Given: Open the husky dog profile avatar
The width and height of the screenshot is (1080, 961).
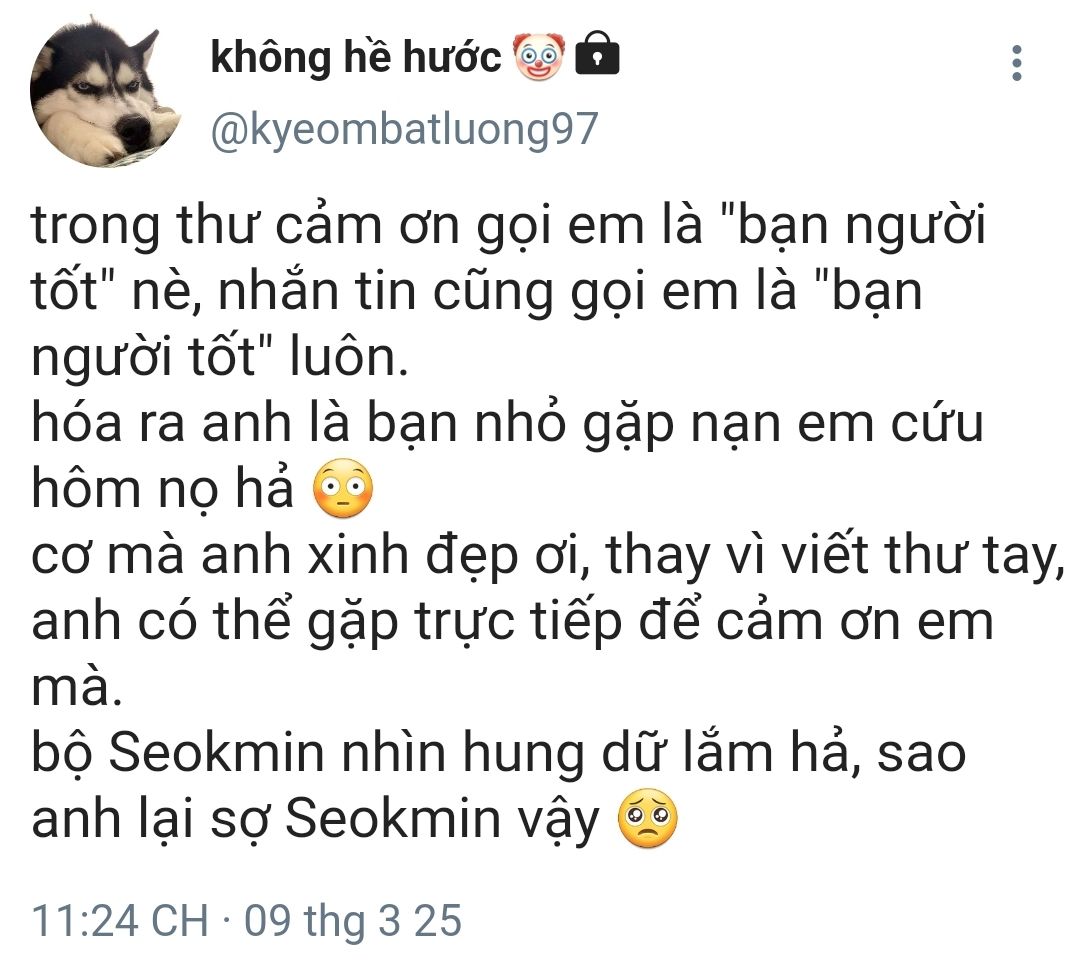Looking at the screenshot, I should (105, 92).
